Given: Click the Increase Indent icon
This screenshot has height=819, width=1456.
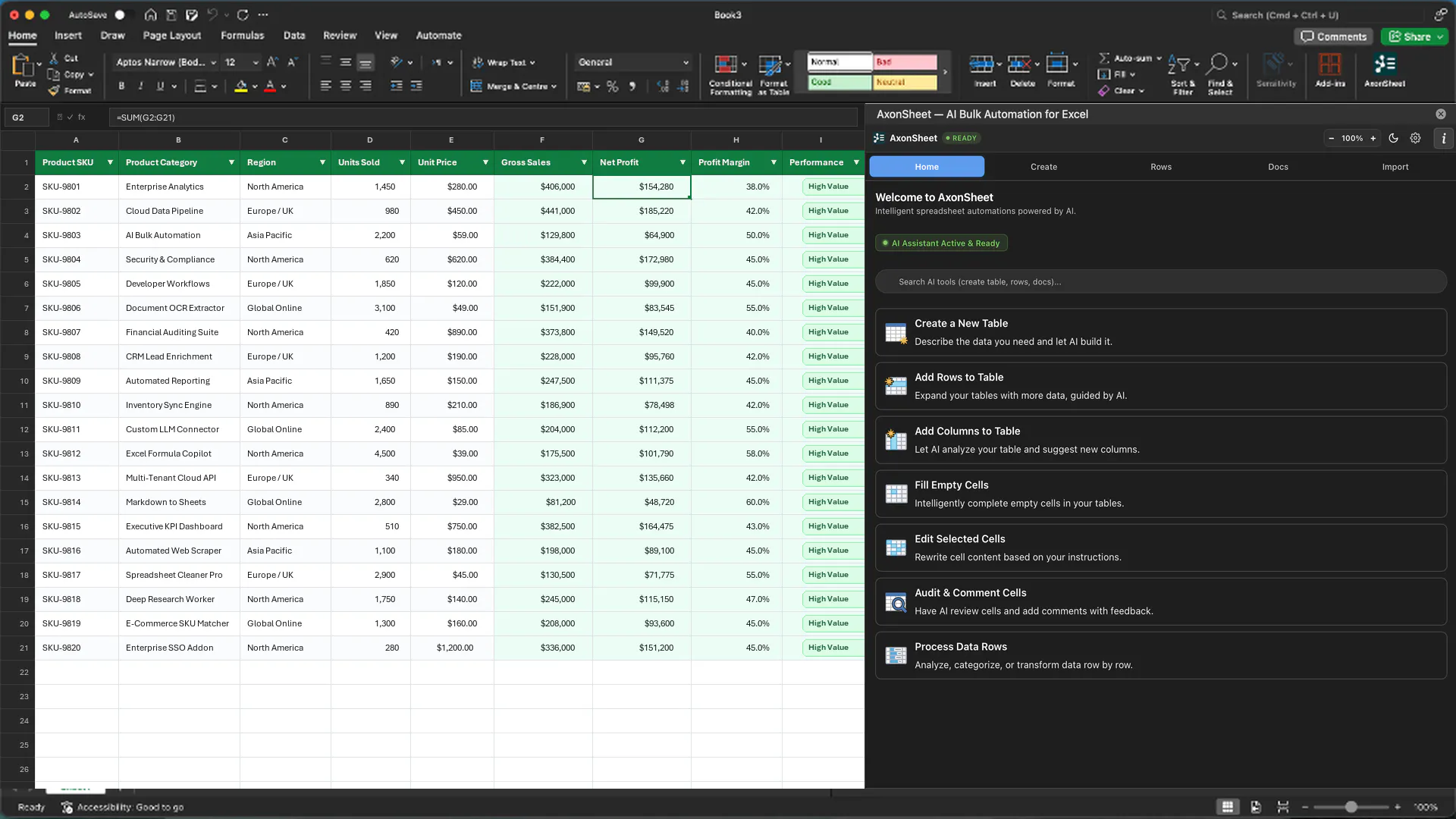Looking at the screenshot, I should click(x=416, y=86).
